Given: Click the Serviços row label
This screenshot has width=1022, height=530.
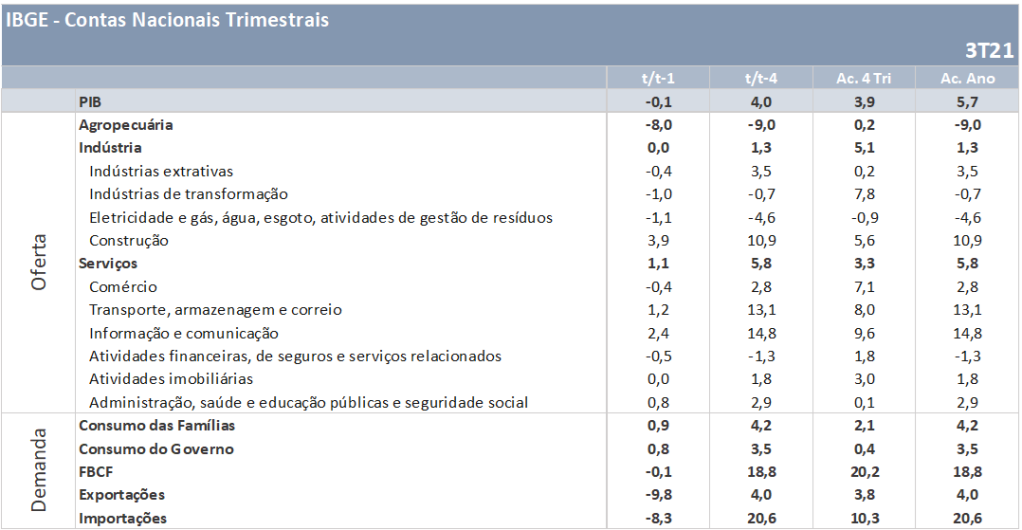Looking at the screenshot, I should pyautogui.click(x=108, y=263).
